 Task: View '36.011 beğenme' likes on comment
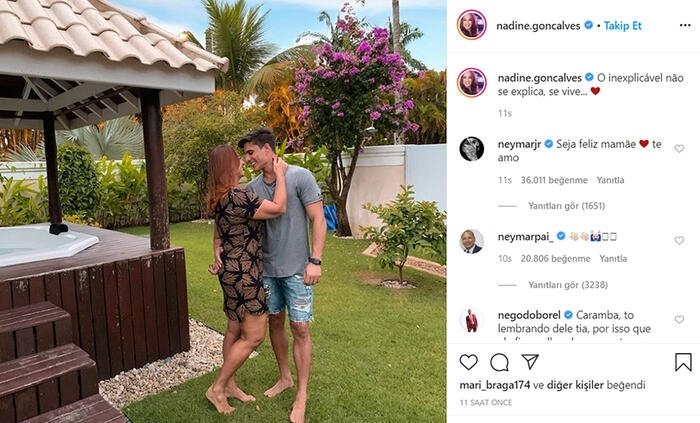click(554, 180)
